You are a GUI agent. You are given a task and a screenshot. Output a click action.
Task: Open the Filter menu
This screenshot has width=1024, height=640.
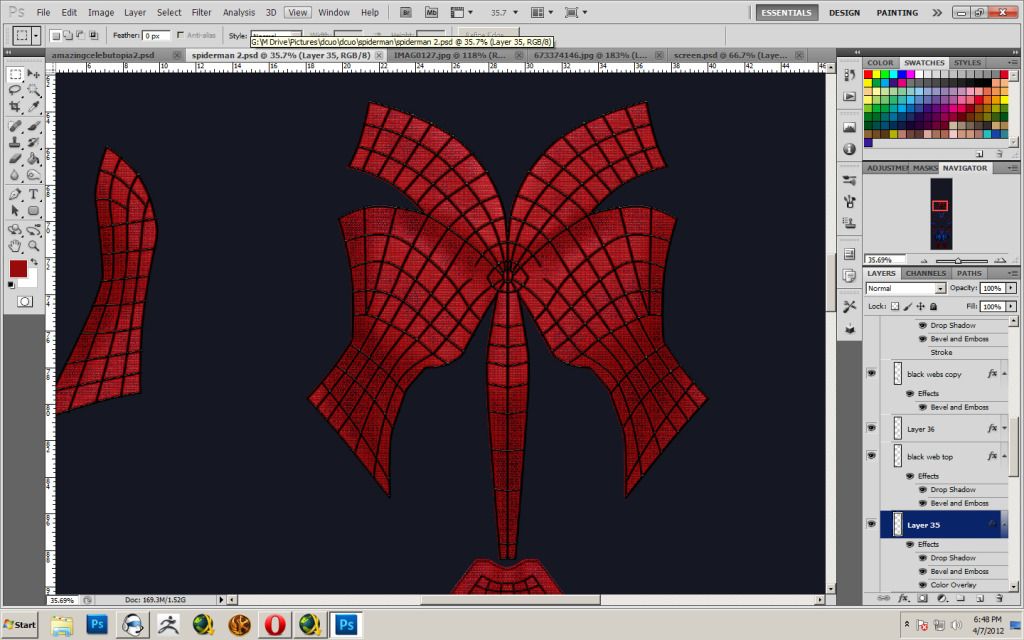pos(201,12)
